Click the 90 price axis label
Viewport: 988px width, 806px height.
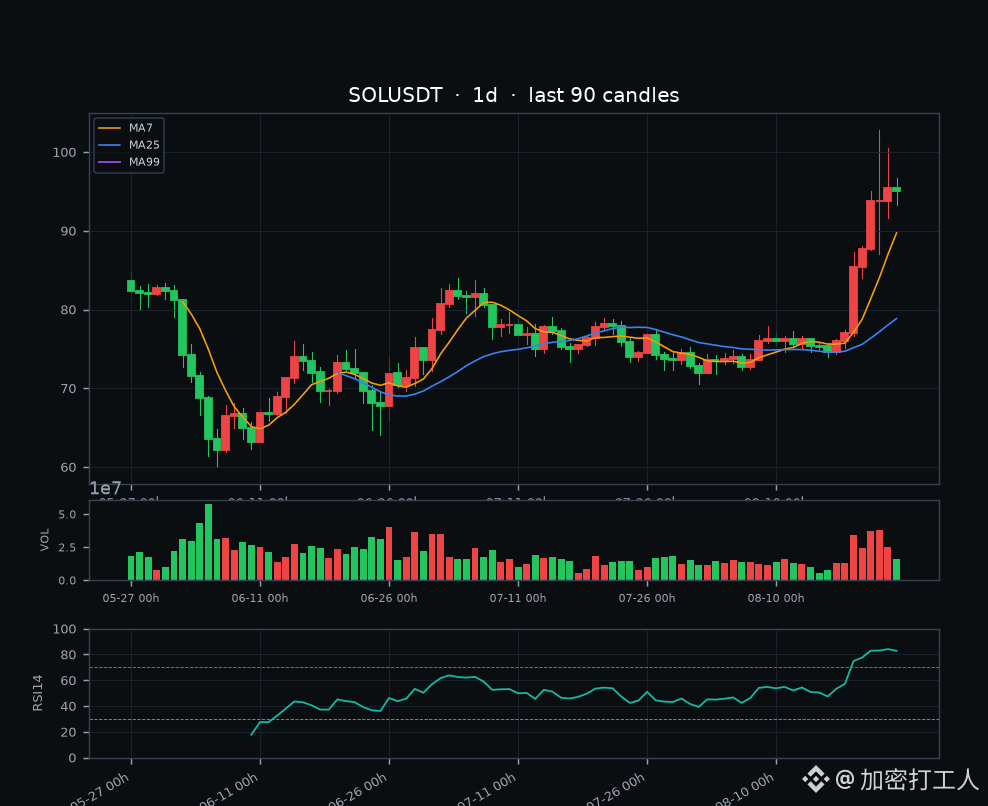68,231
